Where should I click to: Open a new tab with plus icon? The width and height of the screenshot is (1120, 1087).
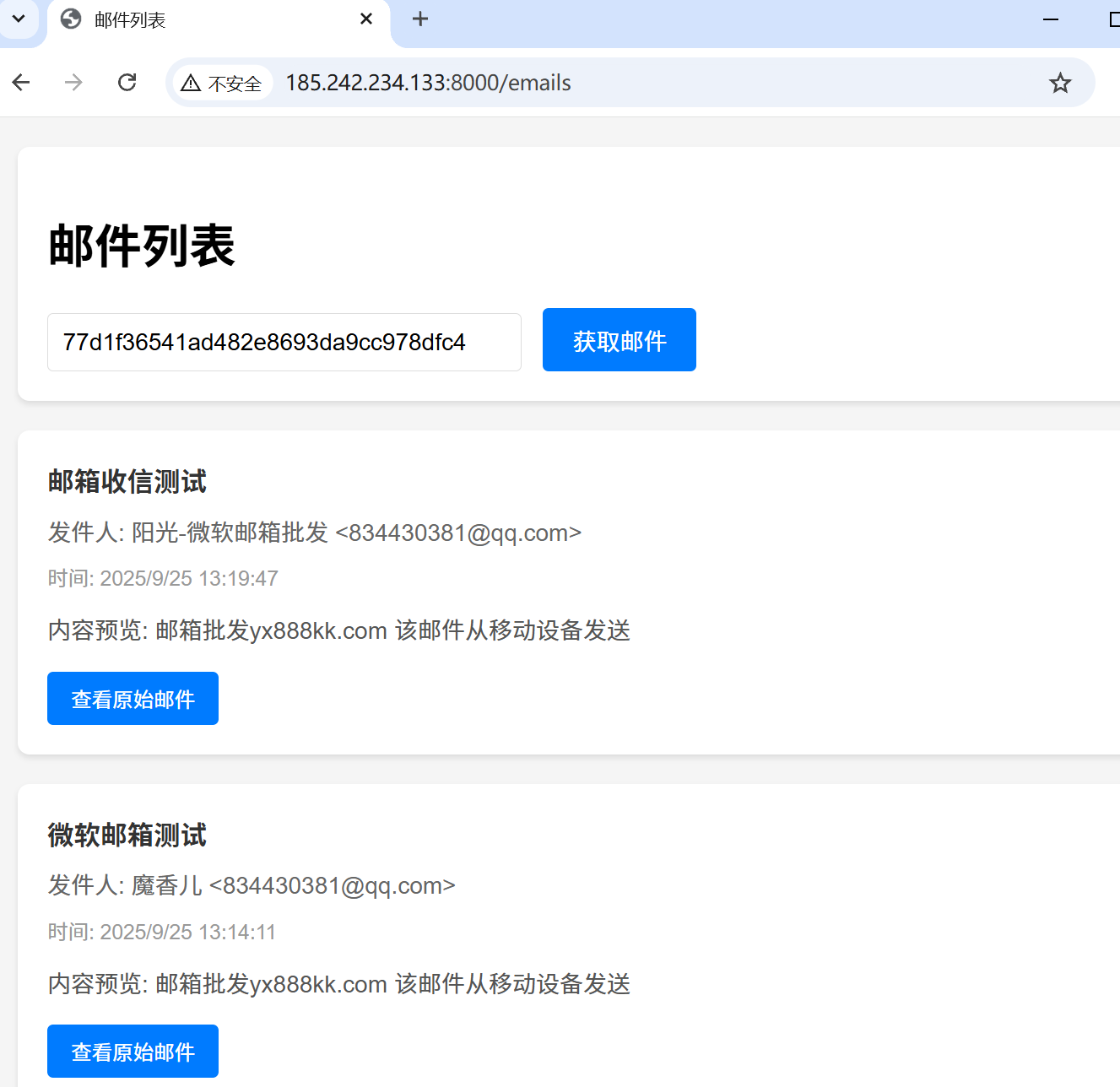[x=420, y=19]
